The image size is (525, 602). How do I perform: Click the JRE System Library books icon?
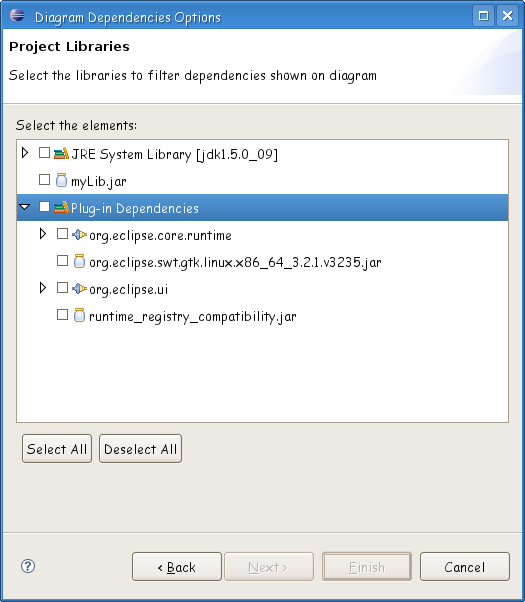click(61, 154)
